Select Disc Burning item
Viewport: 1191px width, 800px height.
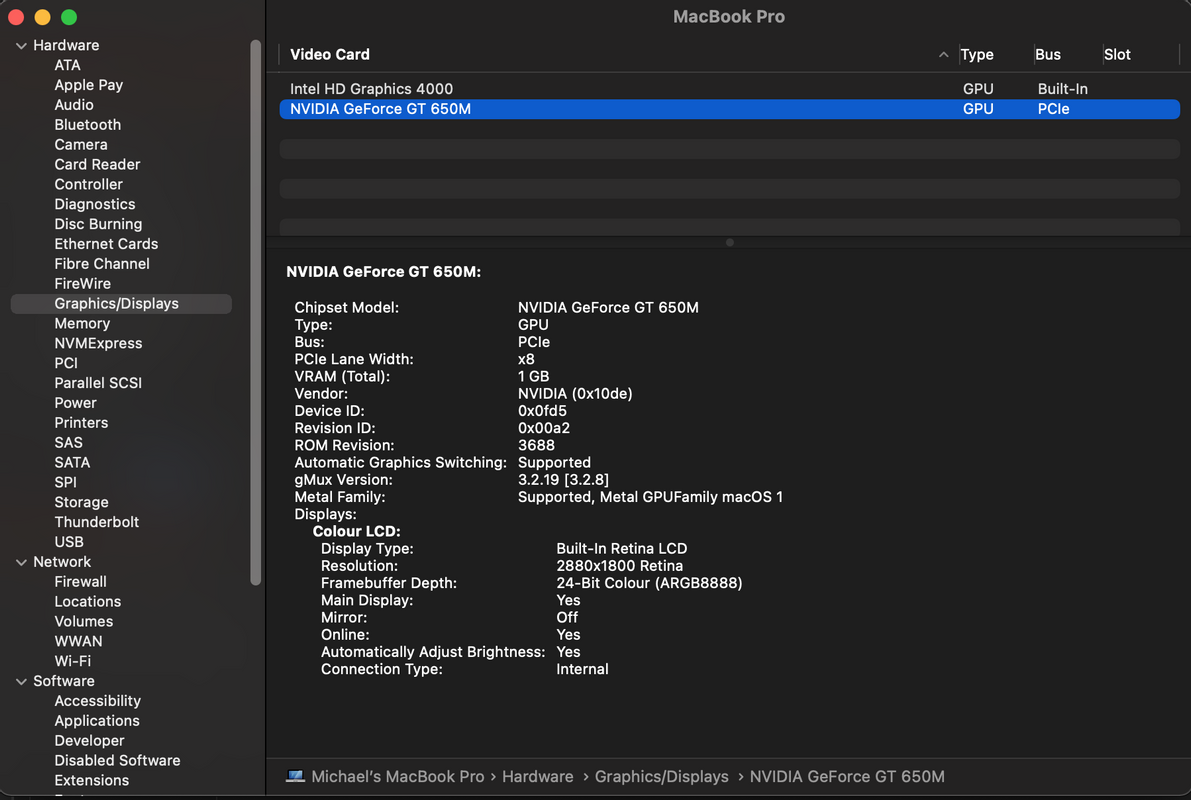click(98, 224)
